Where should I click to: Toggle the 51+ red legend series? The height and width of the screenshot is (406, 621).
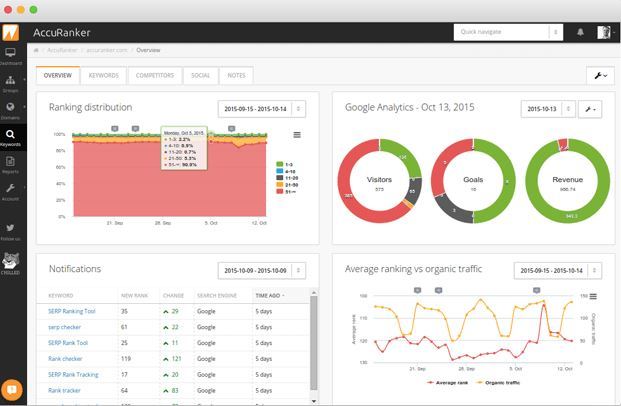coord(286,192)
